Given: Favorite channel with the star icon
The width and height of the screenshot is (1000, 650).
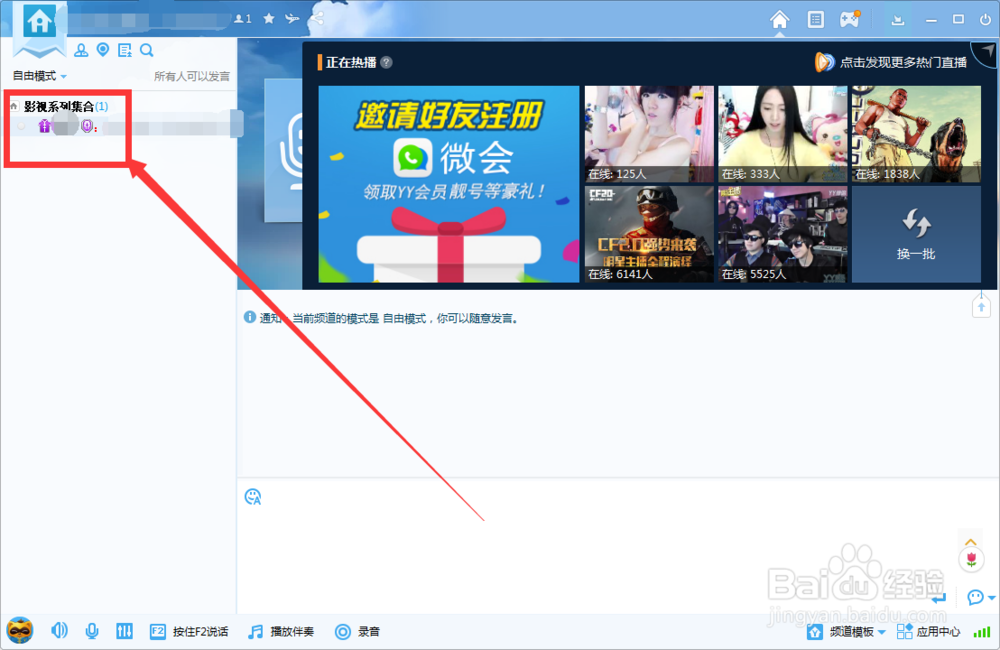Looking at the screenshot, I should point(268,18).
